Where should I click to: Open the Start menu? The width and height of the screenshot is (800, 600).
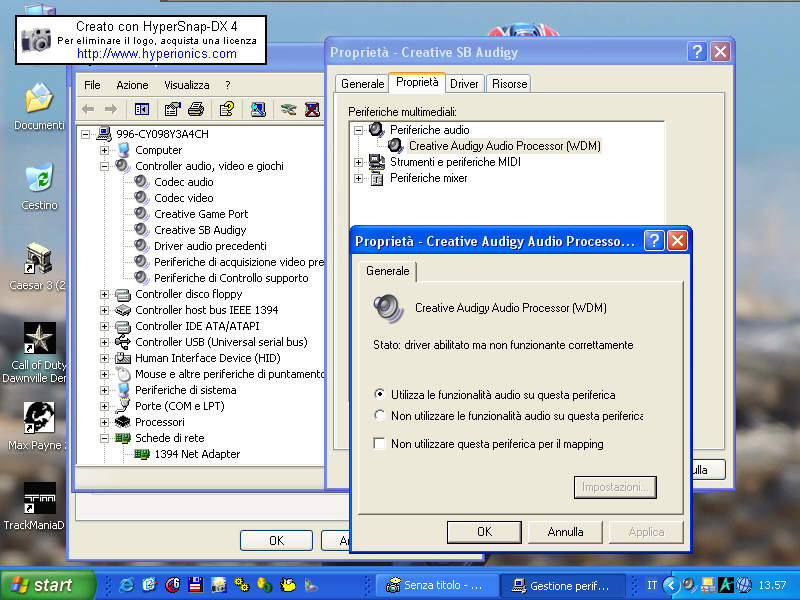point(47,585)
